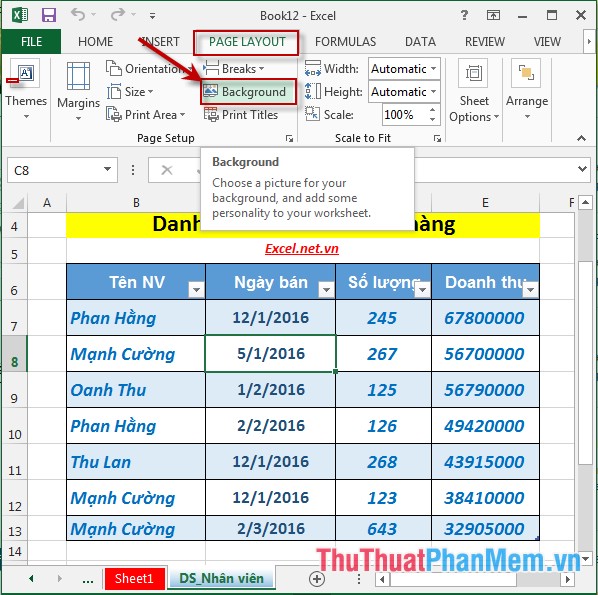This screenshot has width=598, height=595.
Task: Select column E header
Action: point(485,203)
